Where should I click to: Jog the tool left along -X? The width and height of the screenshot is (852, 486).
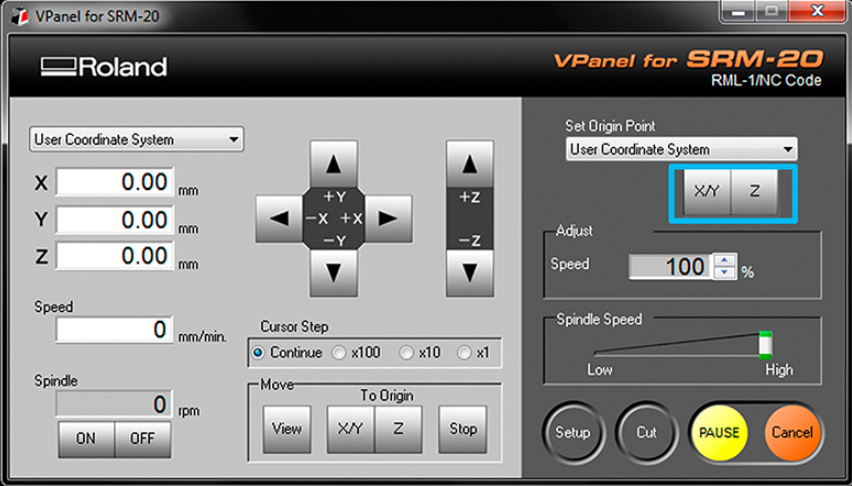pyautogui.click(x=279, y=219)
